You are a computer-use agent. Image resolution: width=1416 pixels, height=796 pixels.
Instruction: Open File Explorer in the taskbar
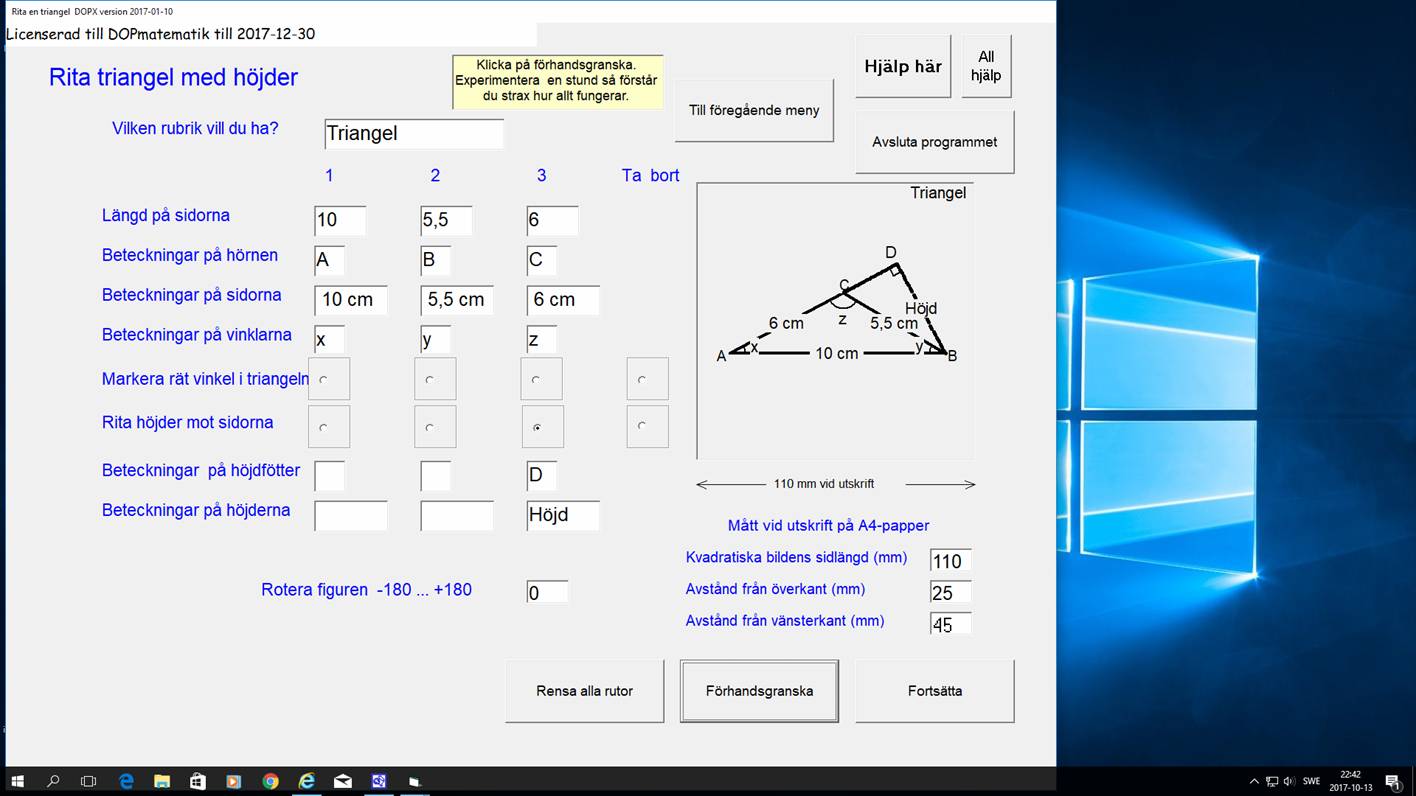tap(162, 781)
